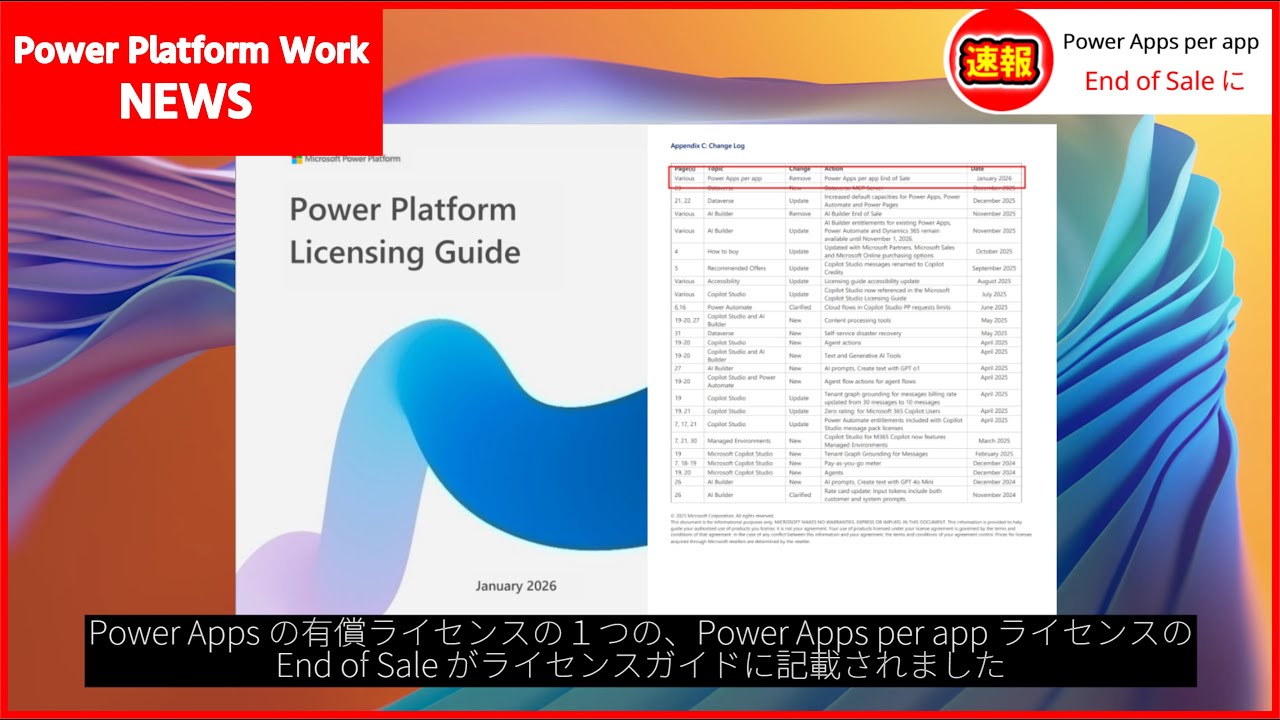Click the January 2026 cover date
Screen dimensions: 1280x720
click(516, 586)
